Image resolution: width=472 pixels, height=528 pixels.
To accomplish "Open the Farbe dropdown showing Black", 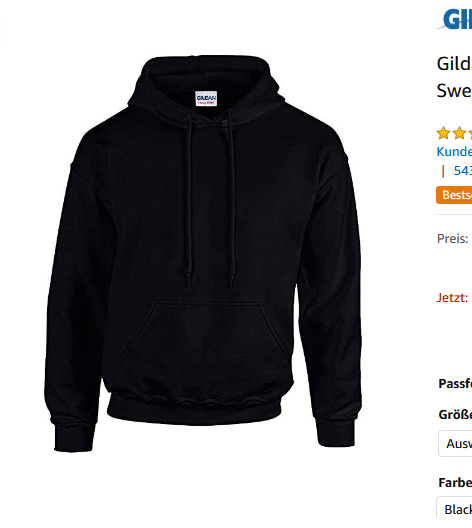I will (x=454, y=508).
